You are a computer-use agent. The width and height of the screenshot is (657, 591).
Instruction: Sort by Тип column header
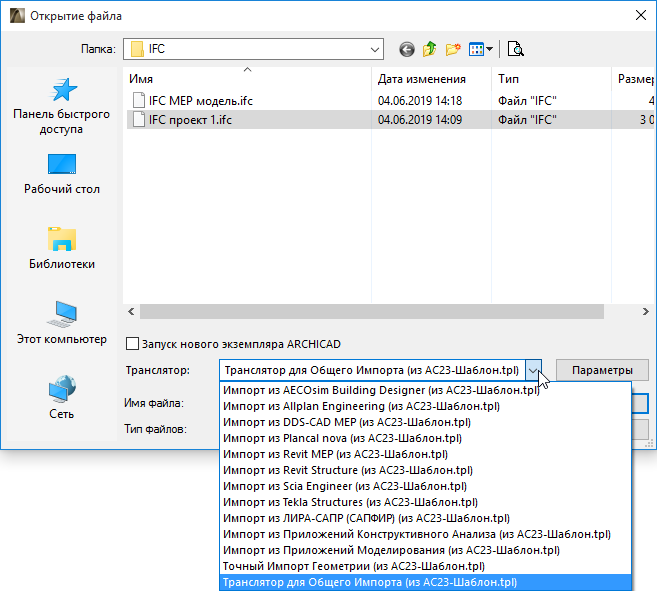point(551,79)
